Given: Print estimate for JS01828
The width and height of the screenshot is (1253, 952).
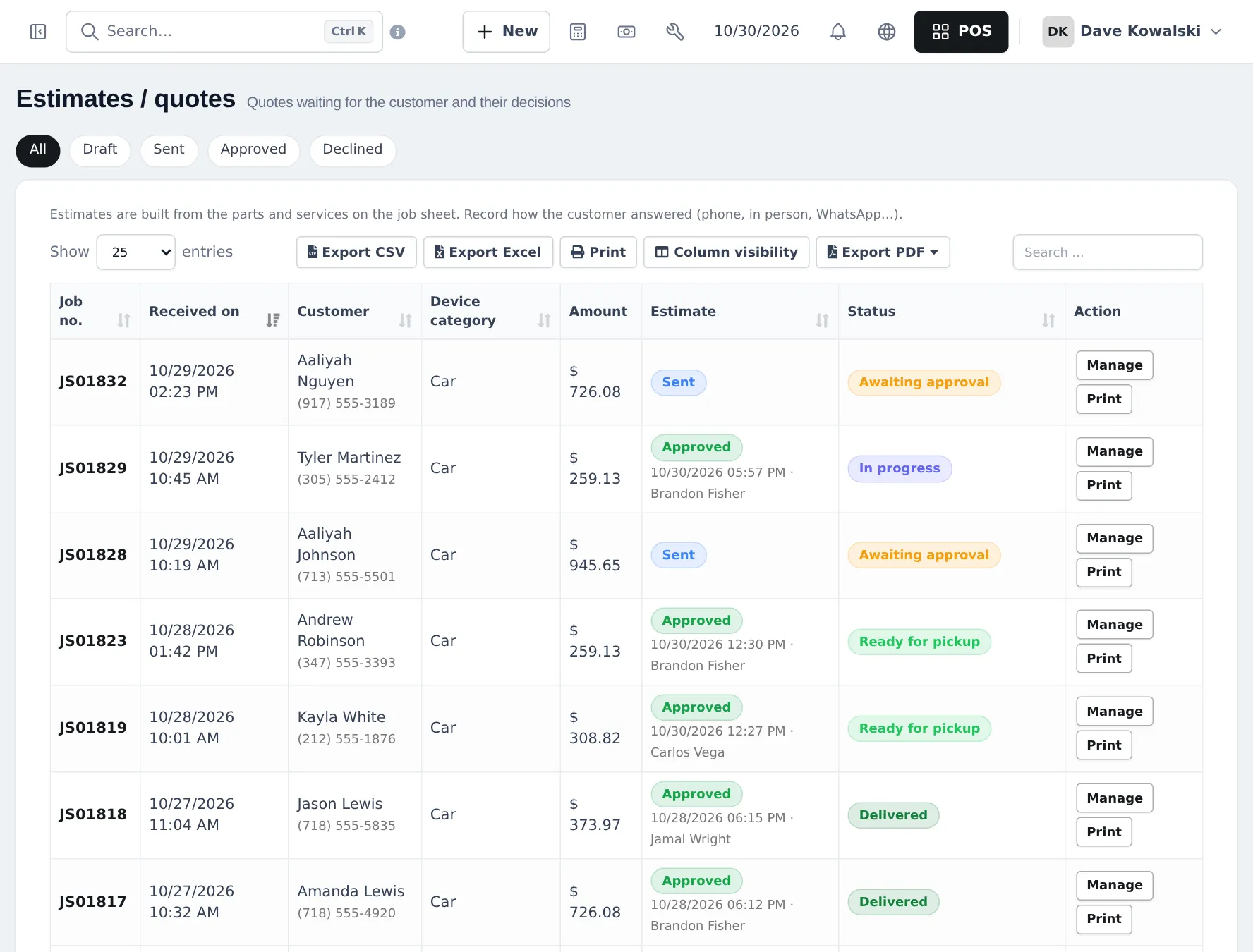Looking at the screenshot, I should pyautogui.click(x=1103, y=572).
